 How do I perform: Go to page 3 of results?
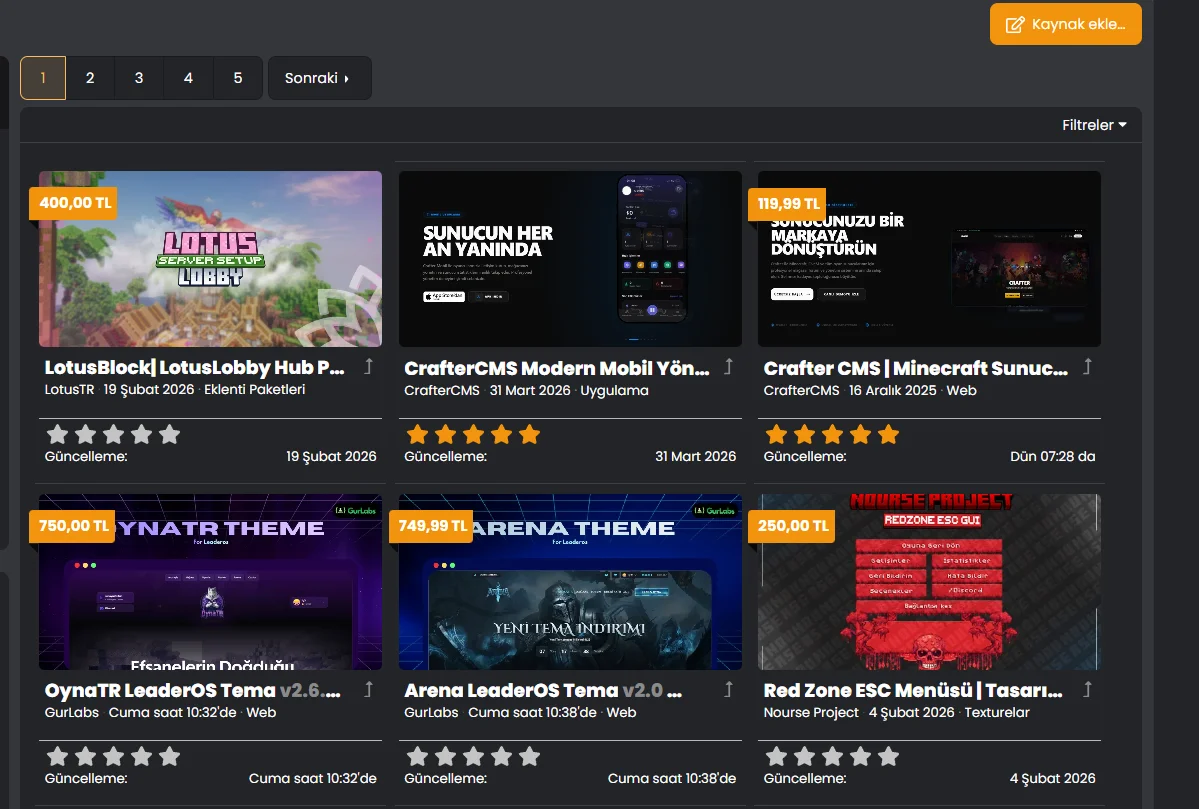[139, 78]
